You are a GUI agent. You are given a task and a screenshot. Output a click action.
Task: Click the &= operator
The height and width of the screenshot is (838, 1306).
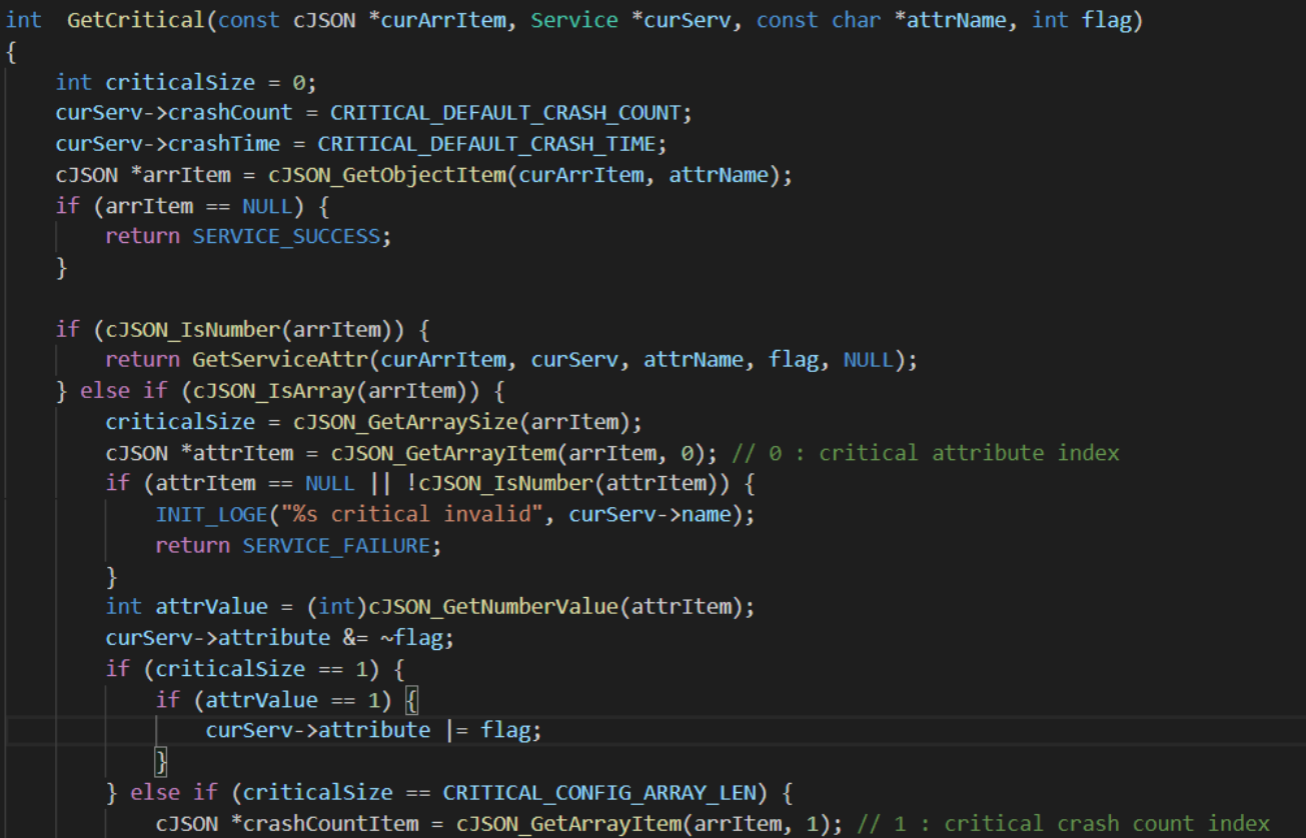click(356, 638)
